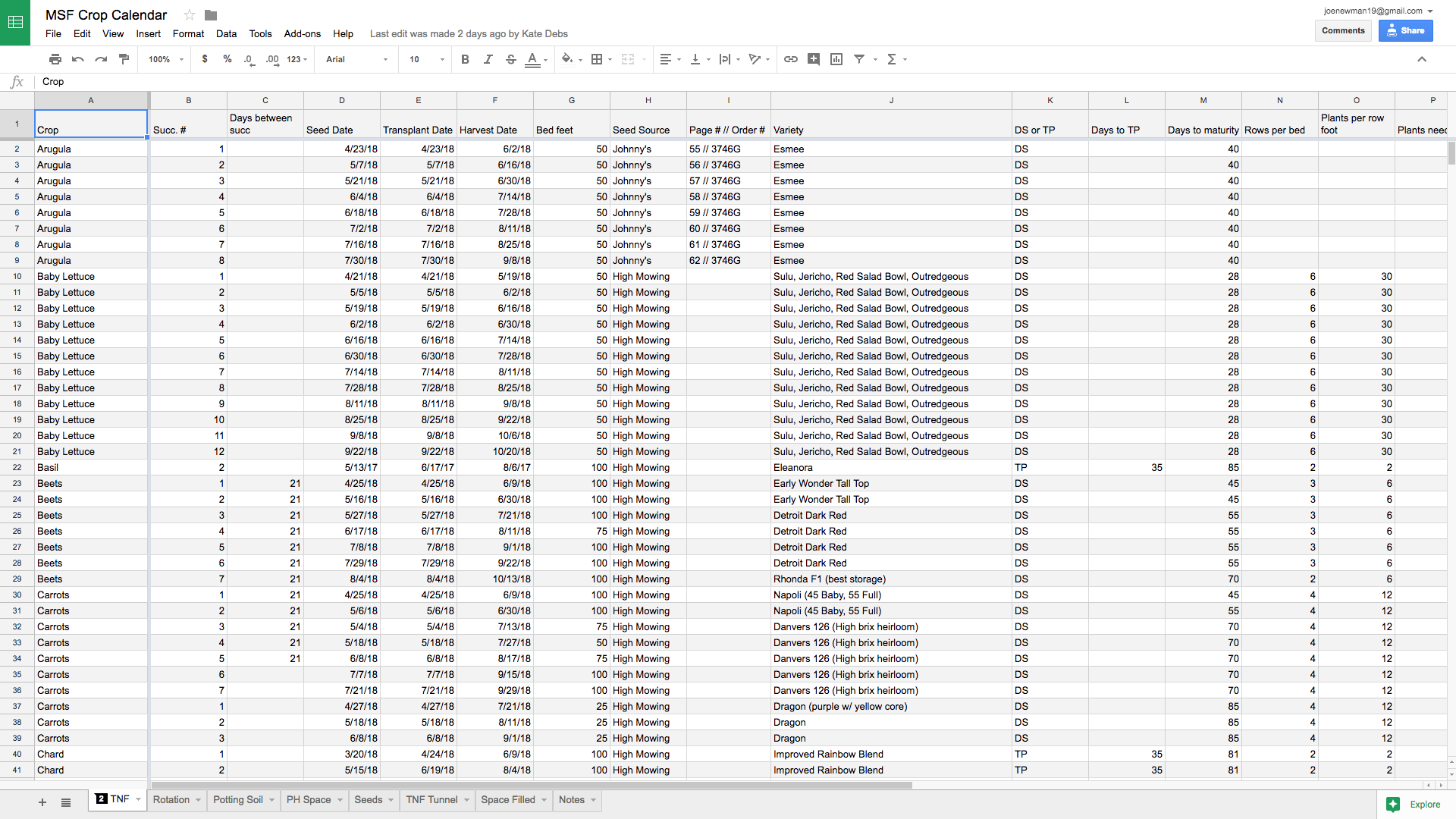
Task: Add a new sheet with plus button
Action: [x=42, y=802]
